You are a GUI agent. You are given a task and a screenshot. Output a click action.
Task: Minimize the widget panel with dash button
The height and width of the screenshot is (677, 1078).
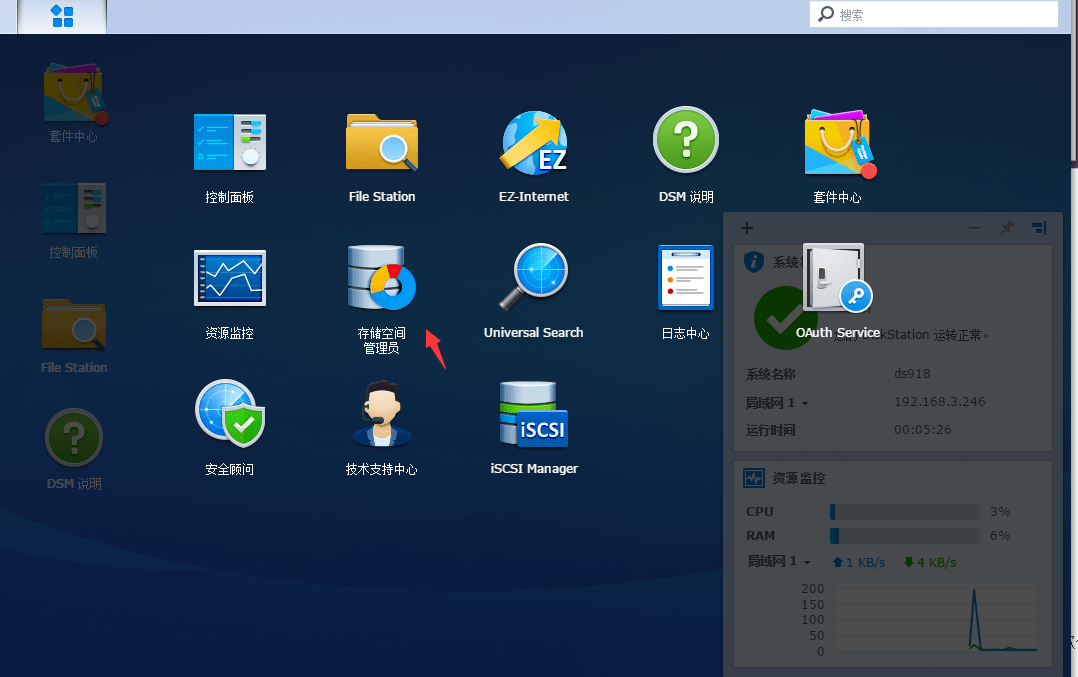click(x=975, y=228)
